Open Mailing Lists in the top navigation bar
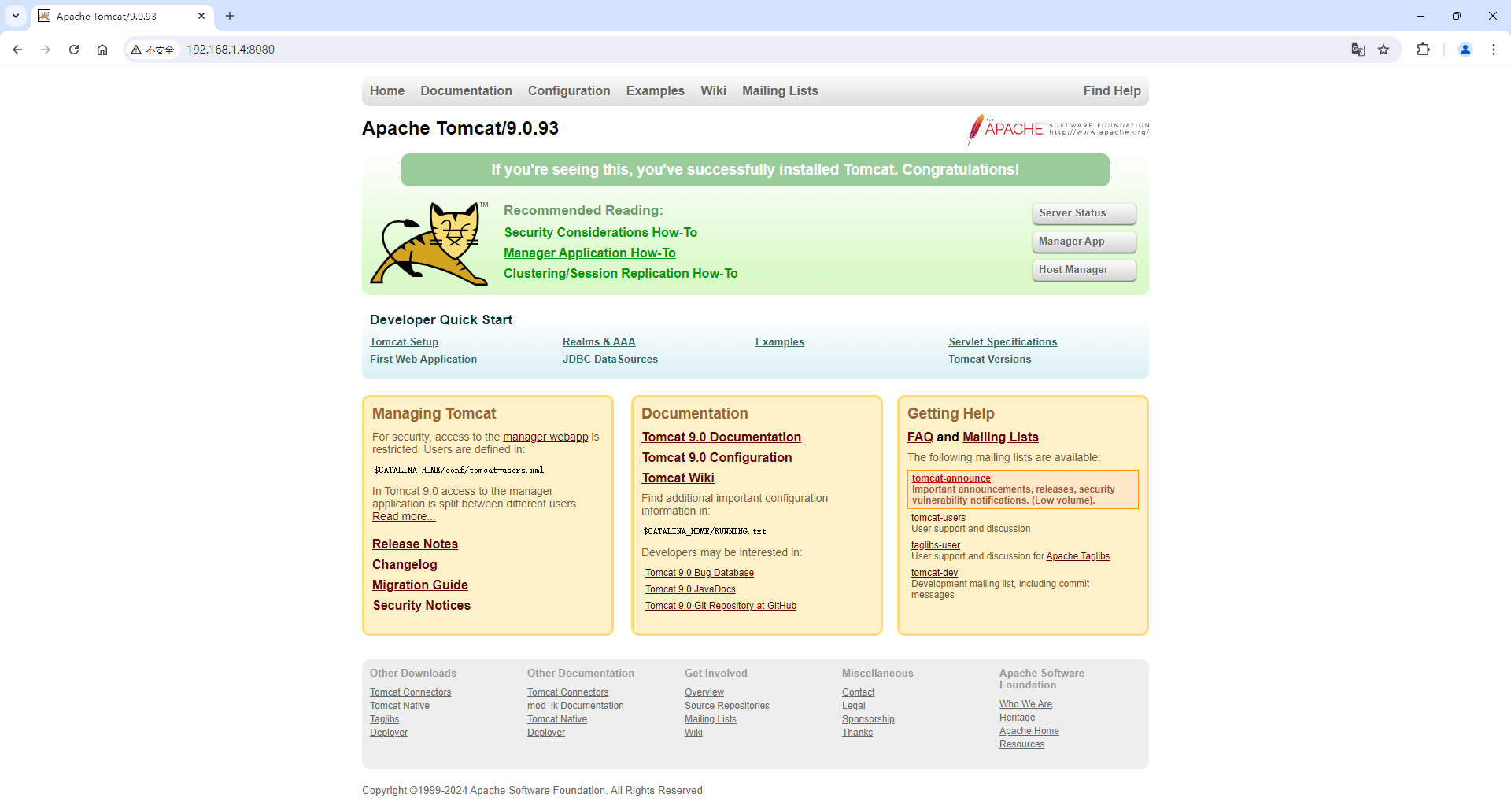 (x=780, y=91)
